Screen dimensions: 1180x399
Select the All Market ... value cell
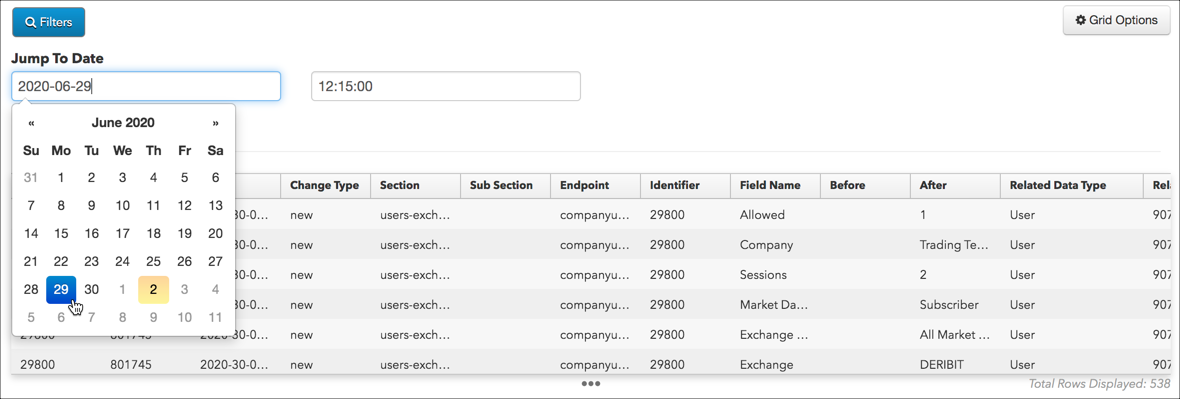tap(955, 335)
